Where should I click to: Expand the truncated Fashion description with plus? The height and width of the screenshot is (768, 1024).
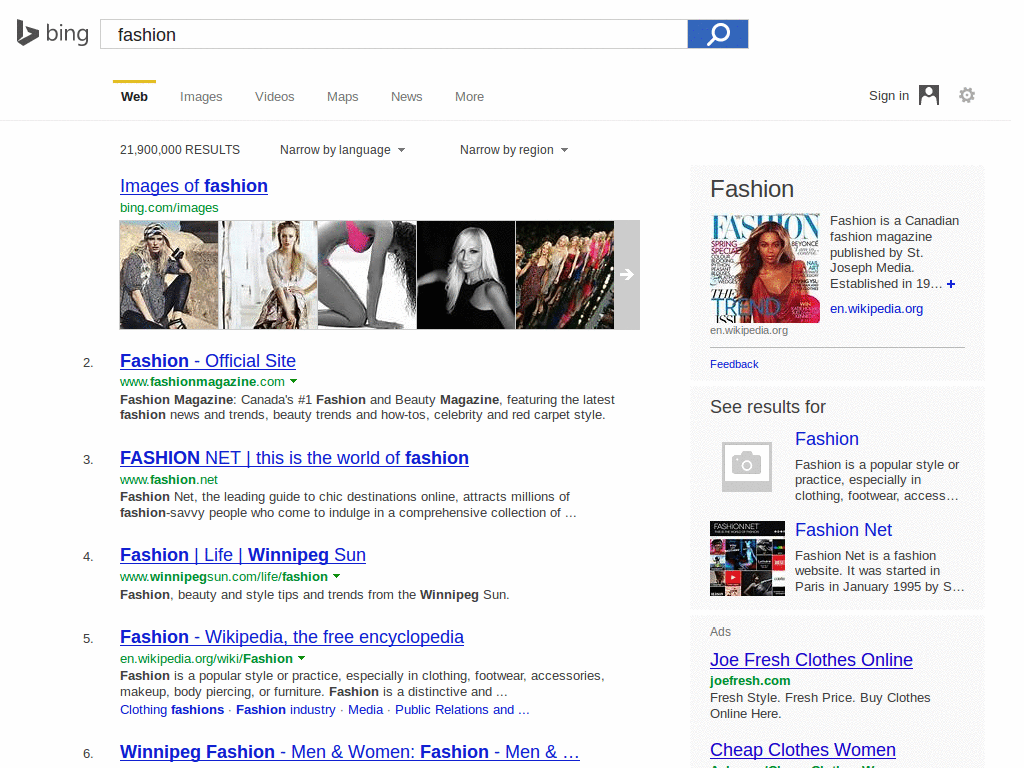coord(950,284)
